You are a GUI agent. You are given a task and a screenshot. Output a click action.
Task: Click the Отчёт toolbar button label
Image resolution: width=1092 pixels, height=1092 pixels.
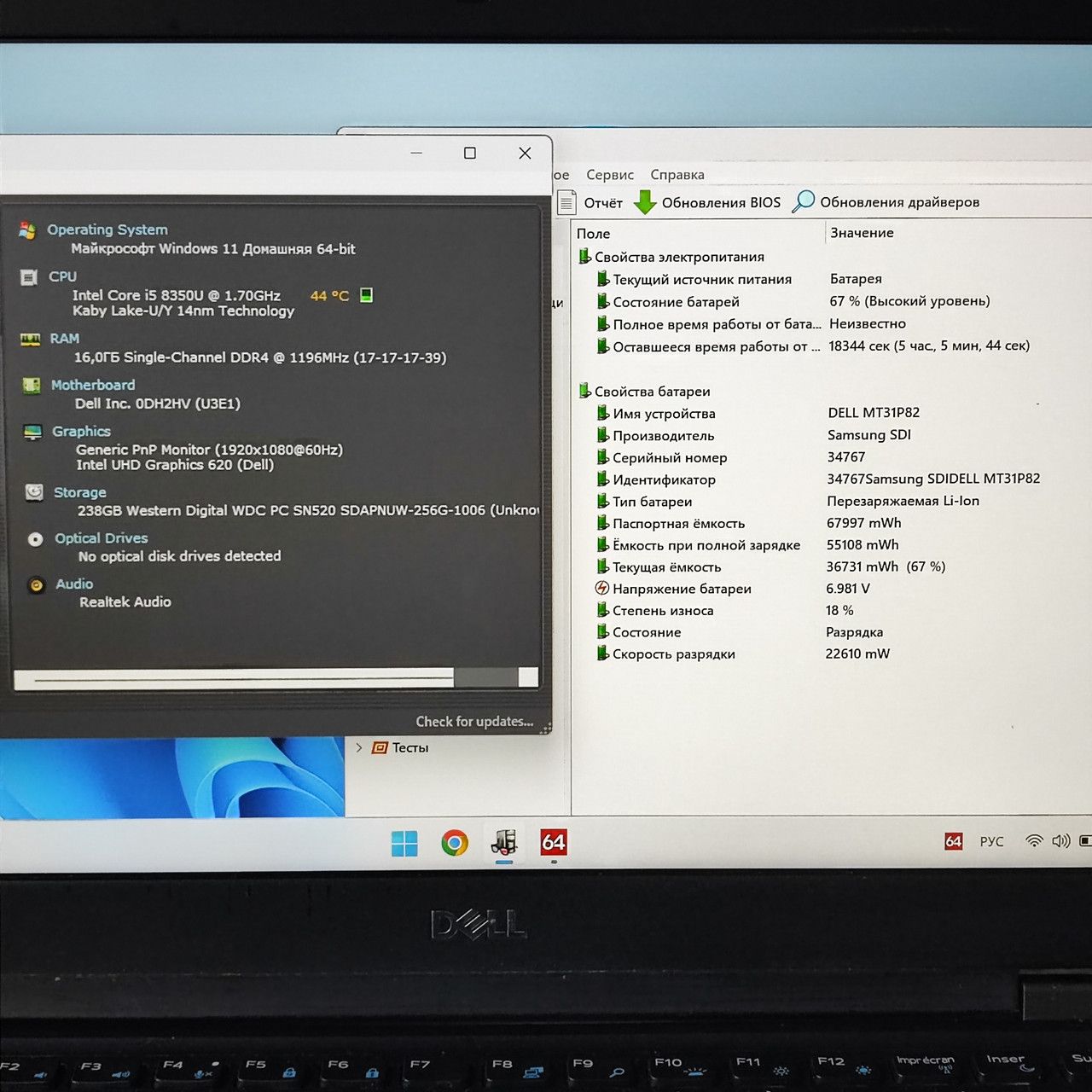click(x=603, y=203)
